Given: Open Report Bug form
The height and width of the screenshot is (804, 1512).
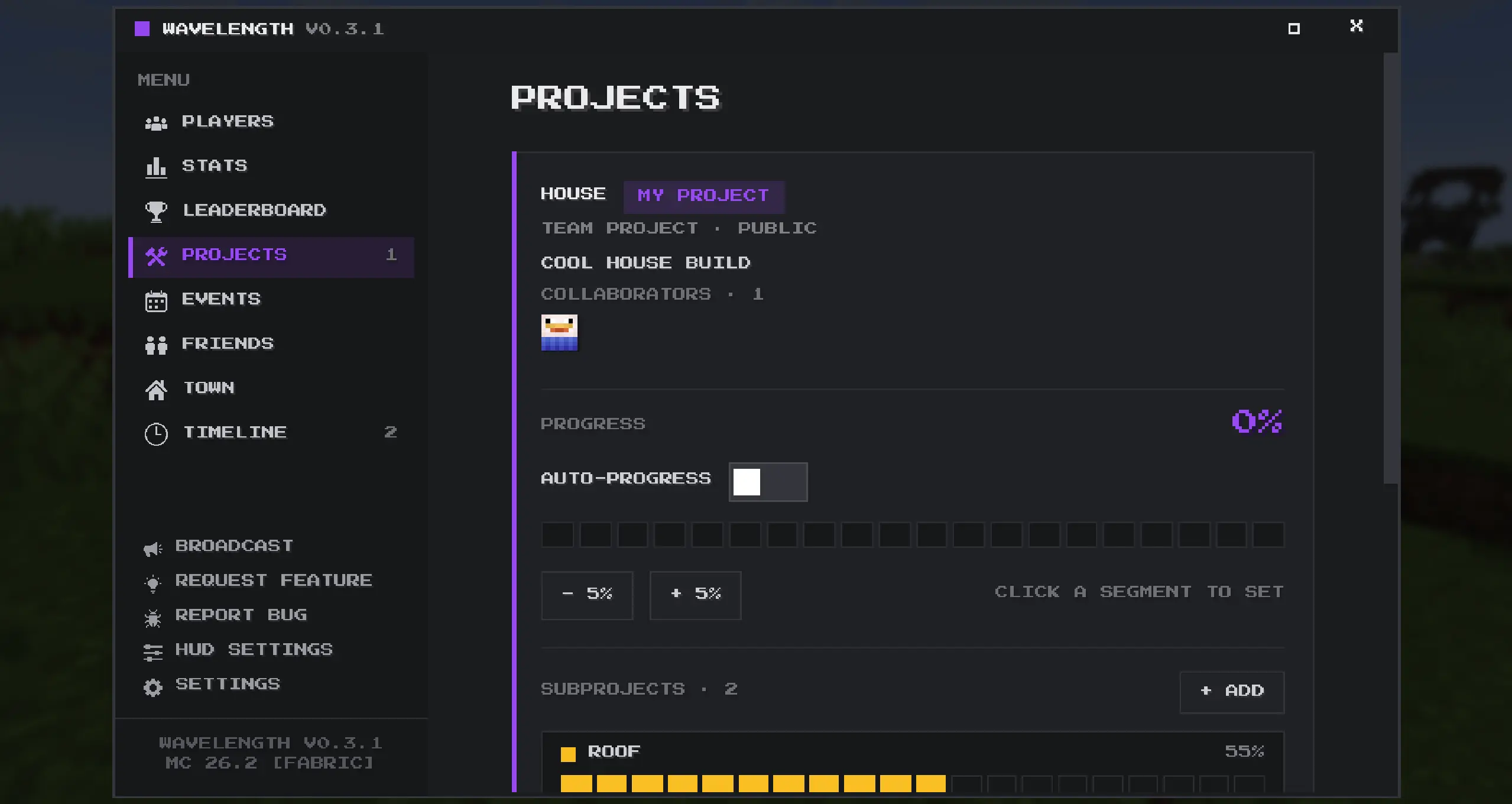Looking at the screenshot, I should click(x=225, y=616).
